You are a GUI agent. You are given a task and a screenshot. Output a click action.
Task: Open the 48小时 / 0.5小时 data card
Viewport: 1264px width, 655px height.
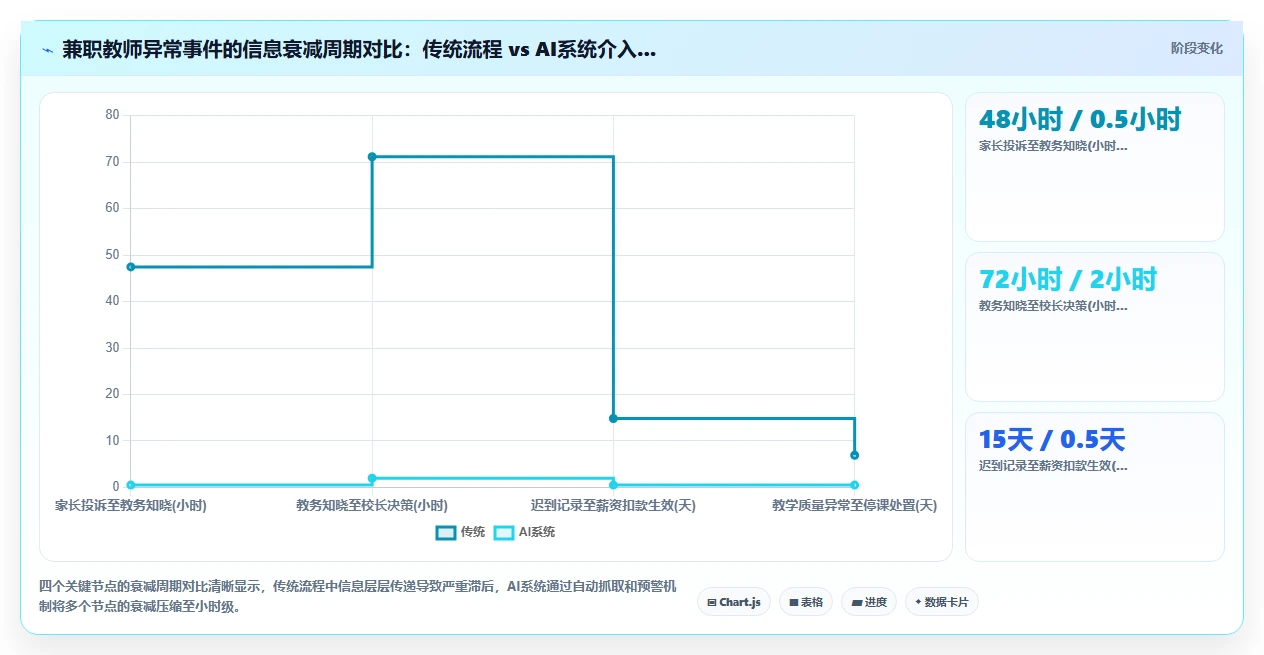pos(1094,167)
